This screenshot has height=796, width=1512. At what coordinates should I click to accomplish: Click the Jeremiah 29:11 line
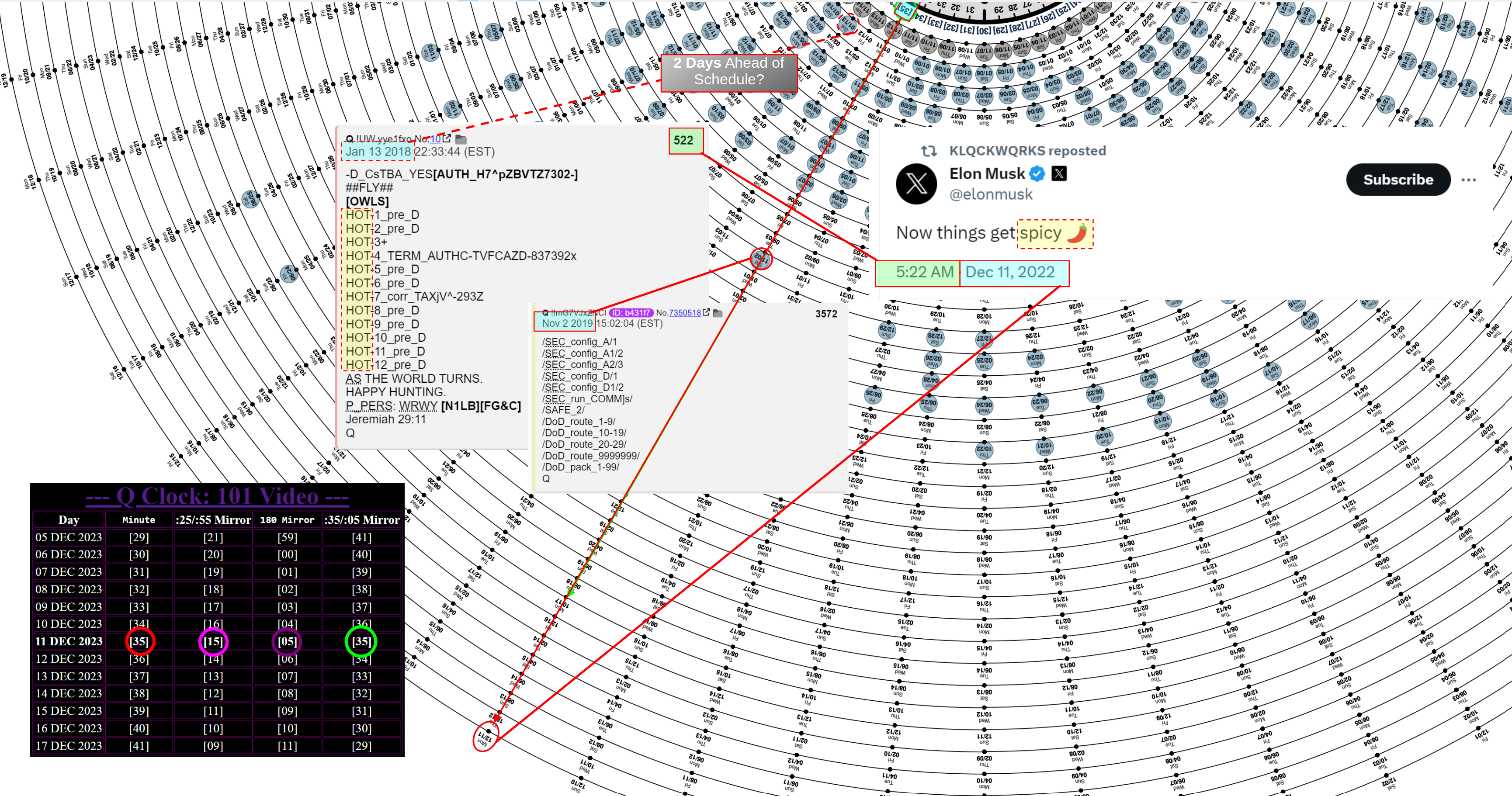385,419
